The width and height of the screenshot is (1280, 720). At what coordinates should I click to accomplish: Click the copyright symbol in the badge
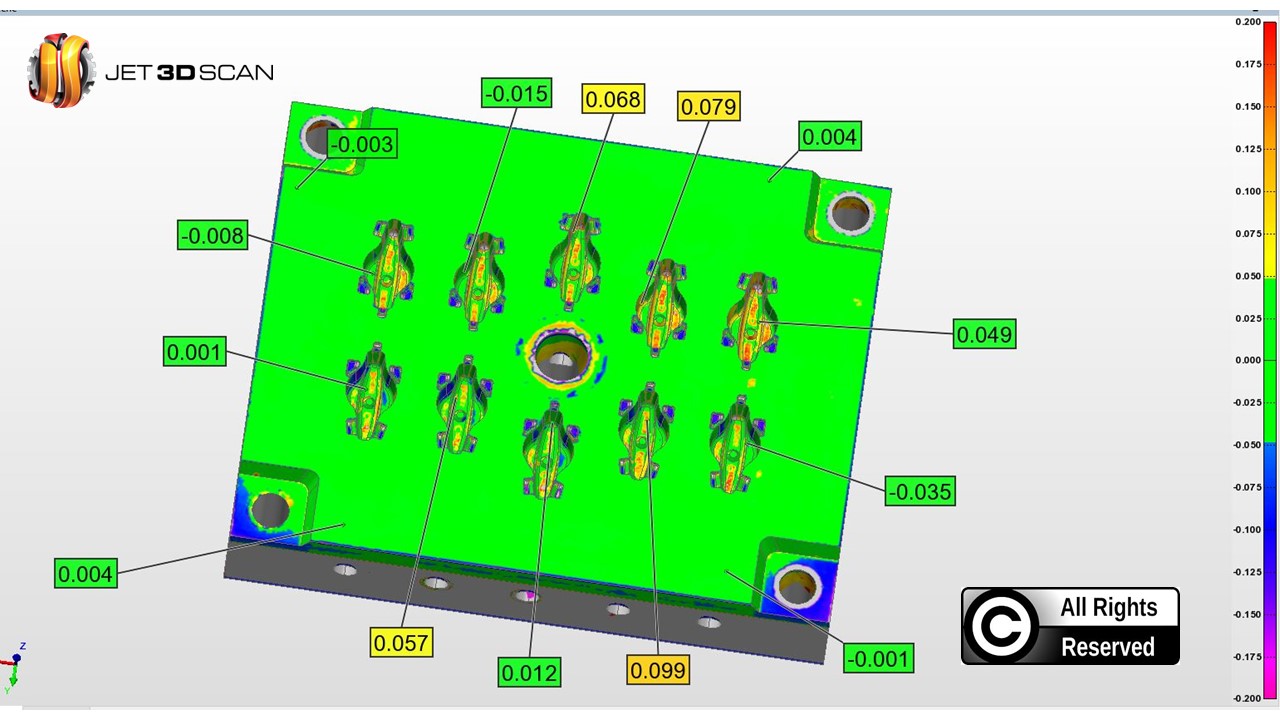click(x=999, y=627)
